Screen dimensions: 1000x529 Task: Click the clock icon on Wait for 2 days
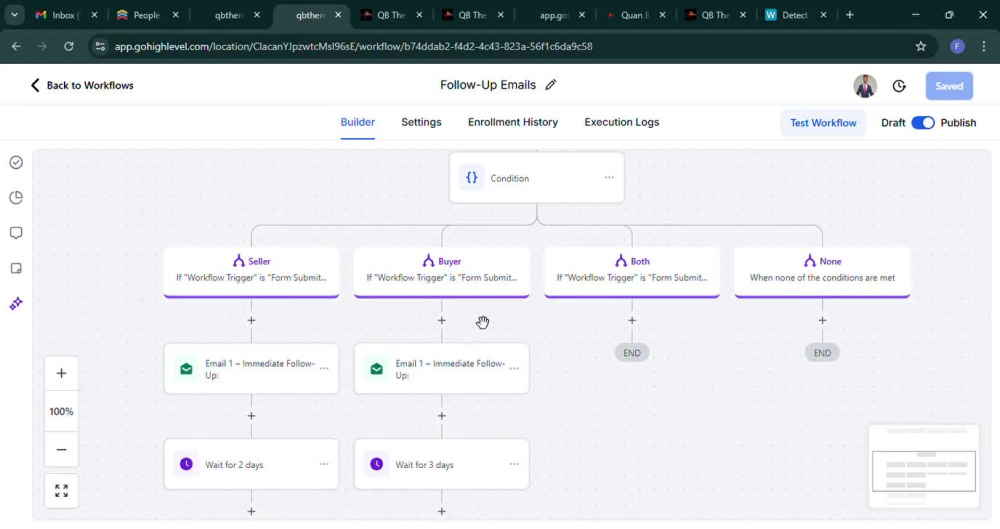tap(186, 465)
